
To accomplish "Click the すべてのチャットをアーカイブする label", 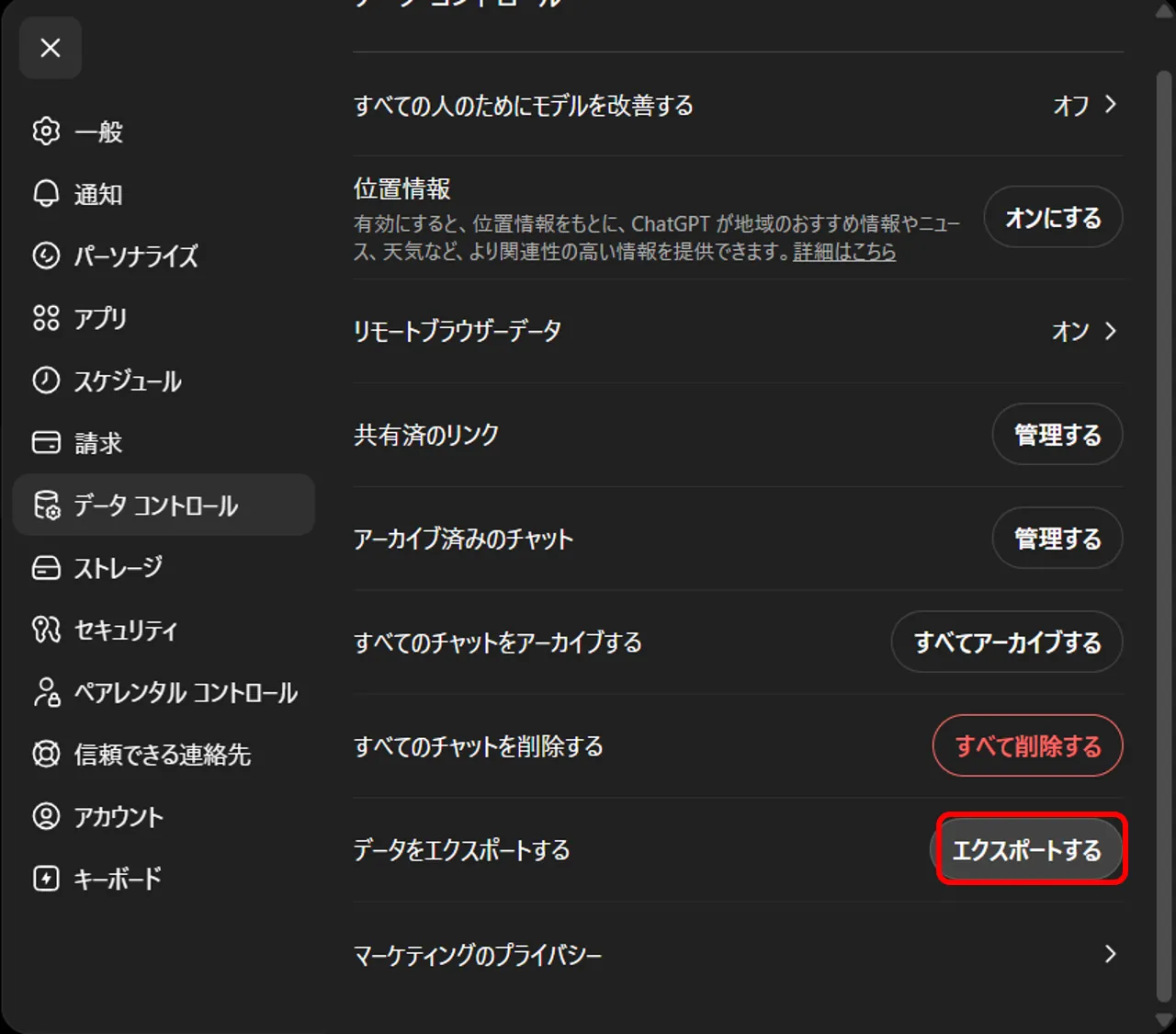I will [x=498, y=642].
